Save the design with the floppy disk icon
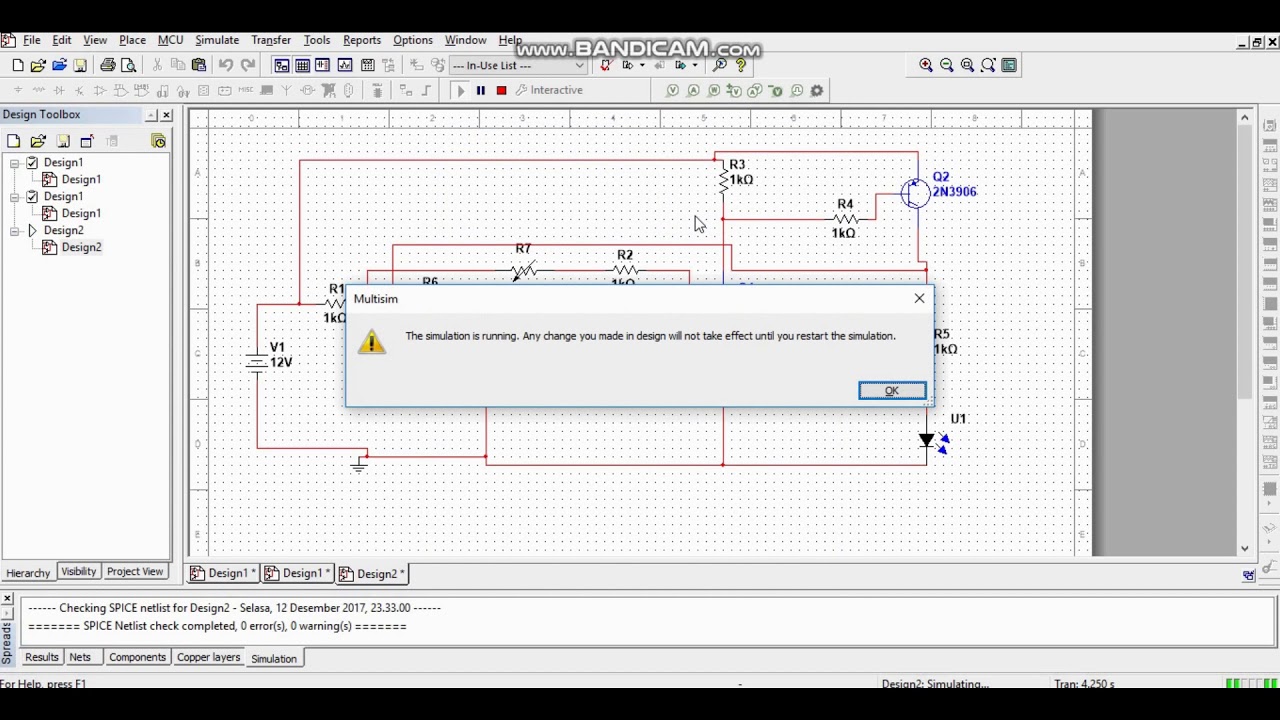This screenshot has height=720, width=1280. [x=80, y=65]
